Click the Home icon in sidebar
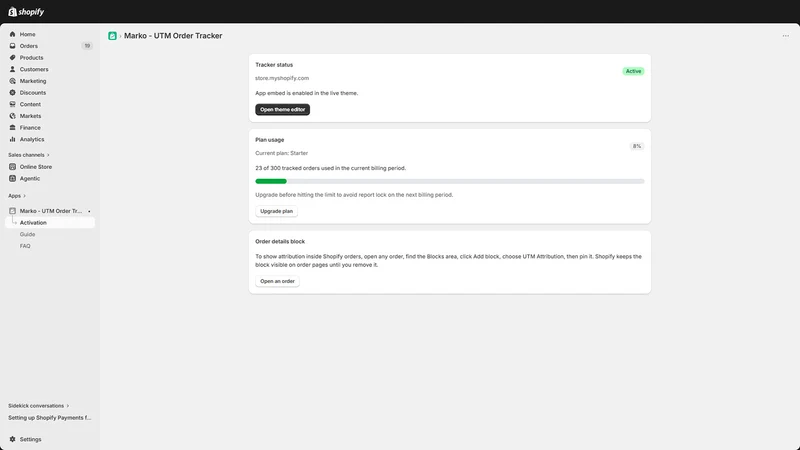 tap(12, 34)
